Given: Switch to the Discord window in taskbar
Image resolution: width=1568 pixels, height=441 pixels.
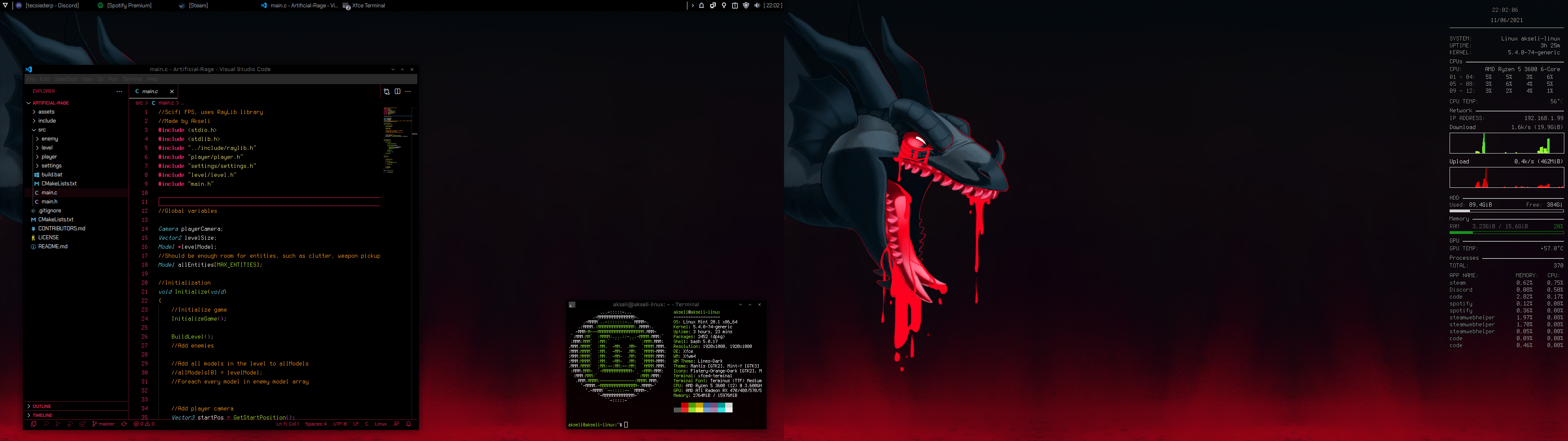Looking at the screenshot, I should click(47, 5).
